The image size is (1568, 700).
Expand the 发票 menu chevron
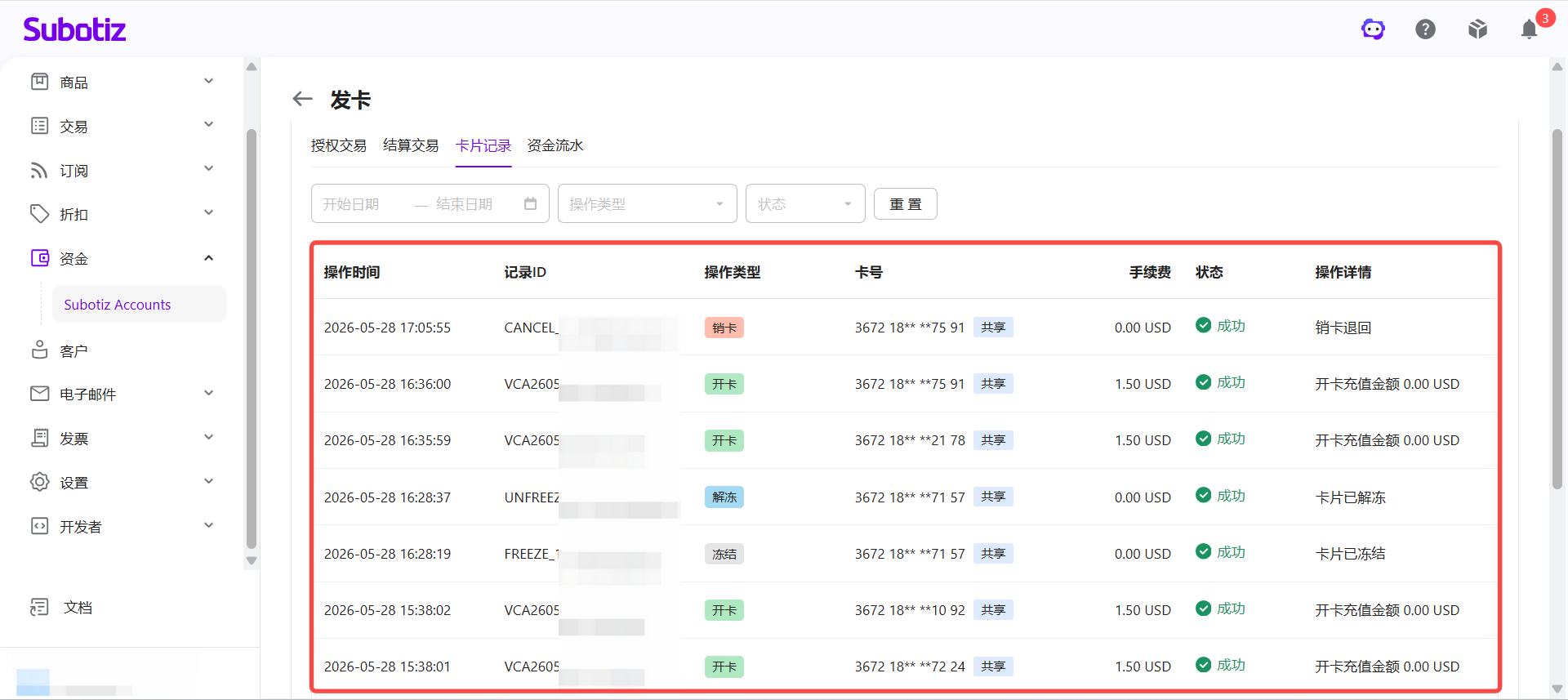(208, 437)
